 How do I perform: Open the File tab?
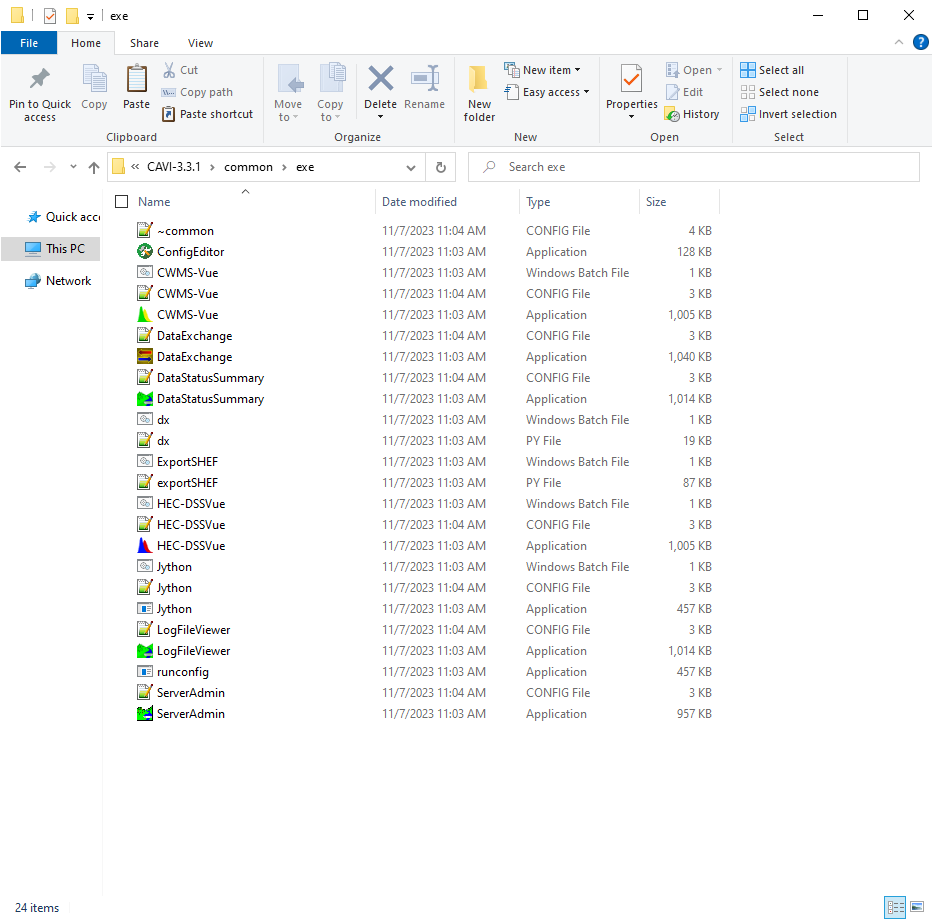click(29, 43)
